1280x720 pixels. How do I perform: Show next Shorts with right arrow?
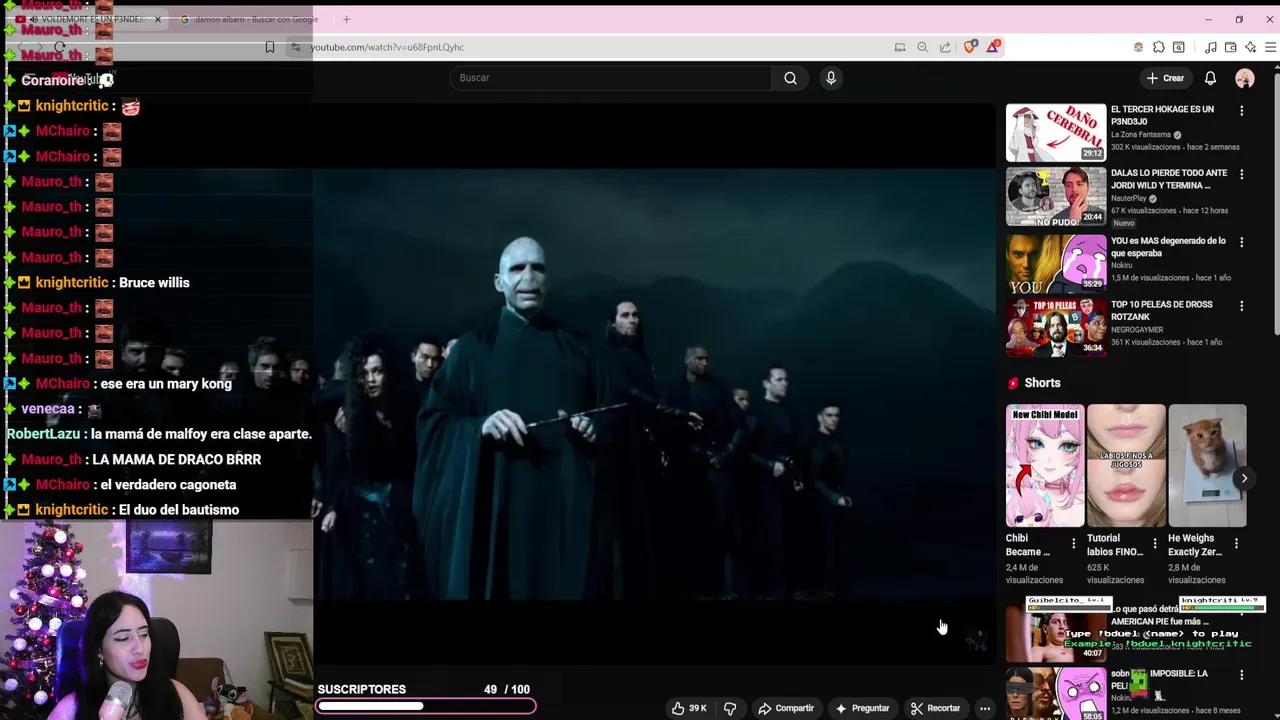tap(1244, 478)
